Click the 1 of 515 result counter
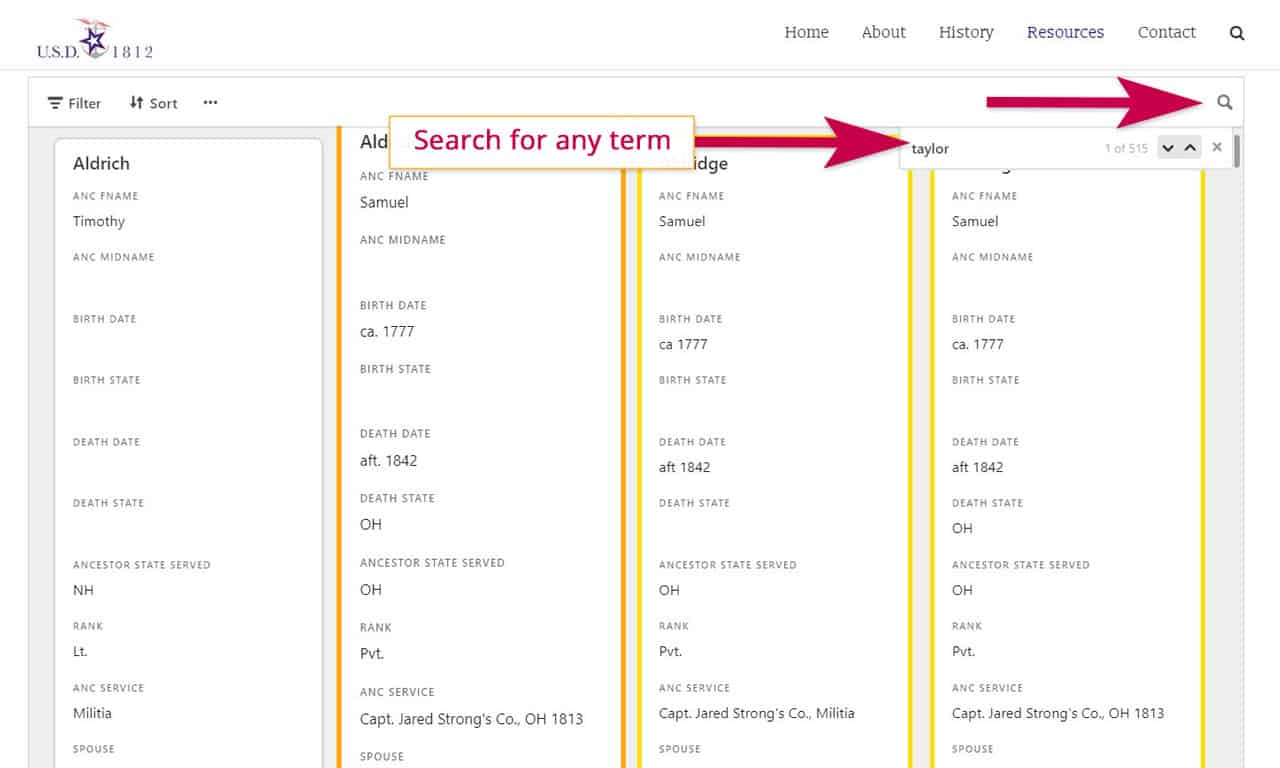 1126,147
